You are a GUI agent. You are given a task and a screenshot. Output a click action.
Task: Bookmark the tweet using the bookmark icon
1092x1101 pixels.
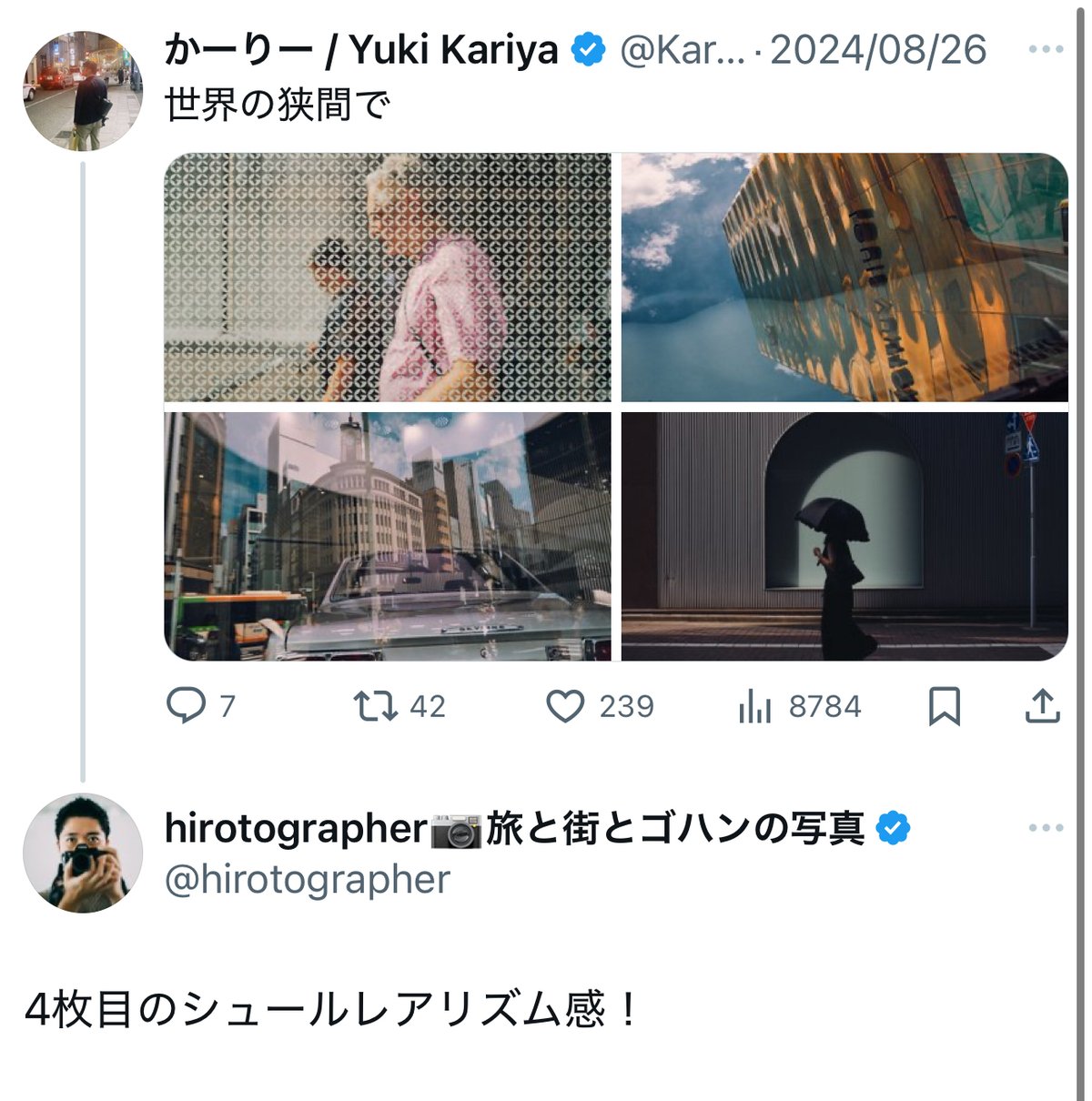pos(946,706)
